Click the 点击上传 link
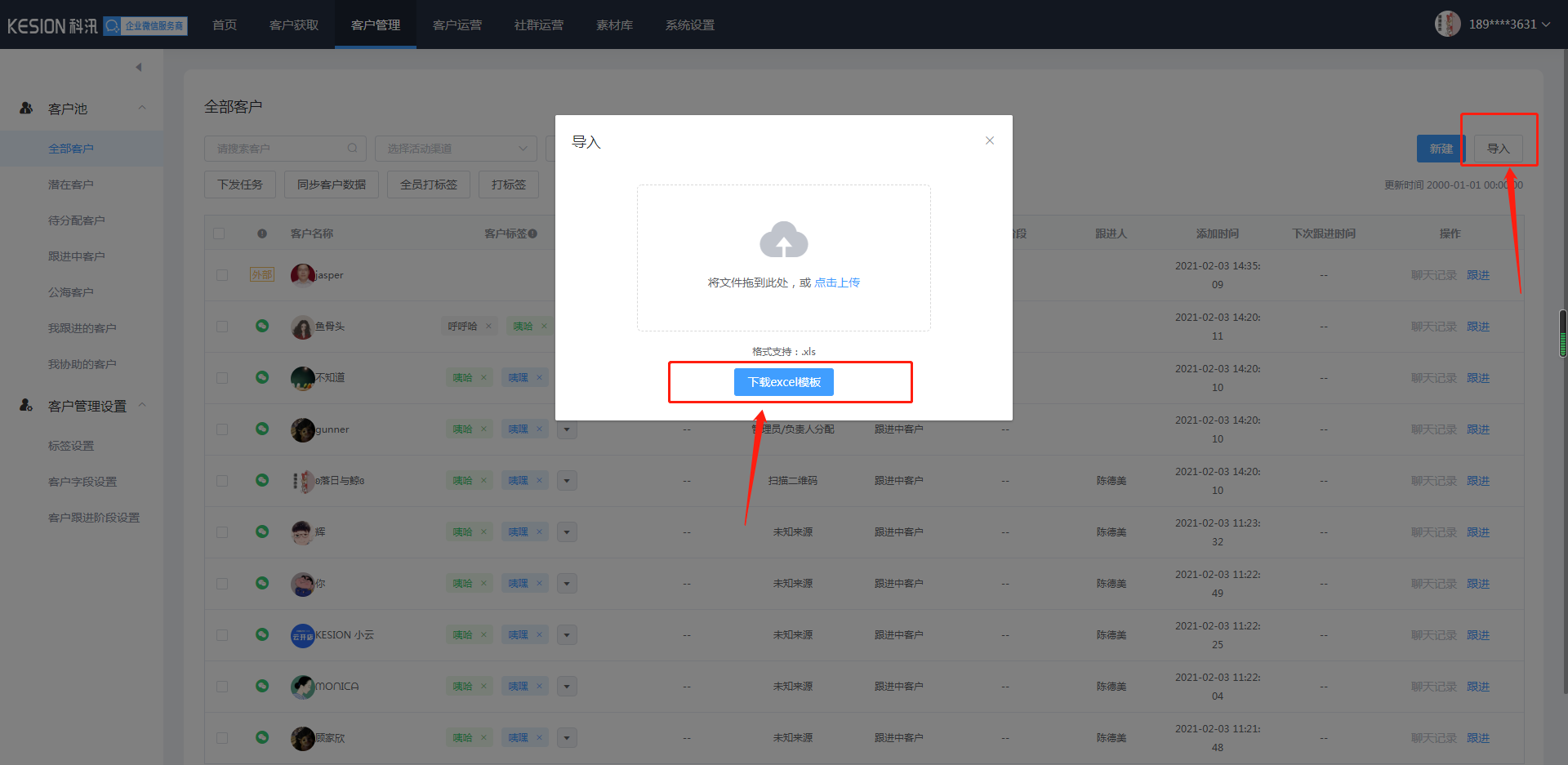This screenshot has width=1568, height=765. [x=836, y=282]
